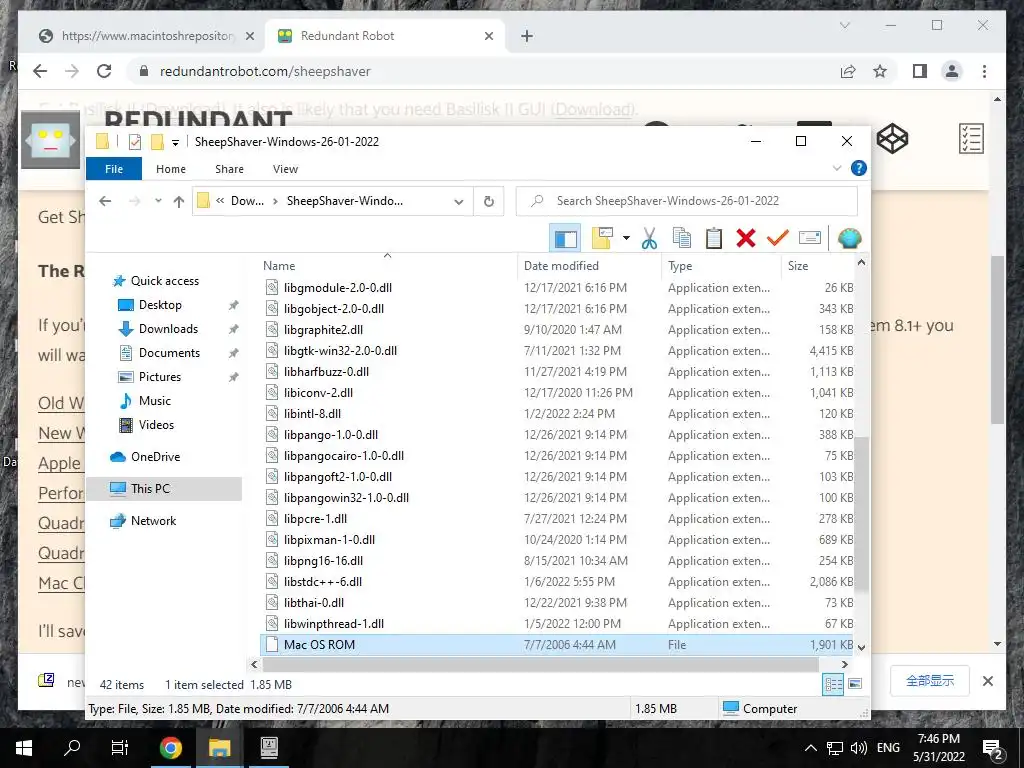Click the red X Delete icon
The image size is (1024, 768).
click(x=746, y=238)
